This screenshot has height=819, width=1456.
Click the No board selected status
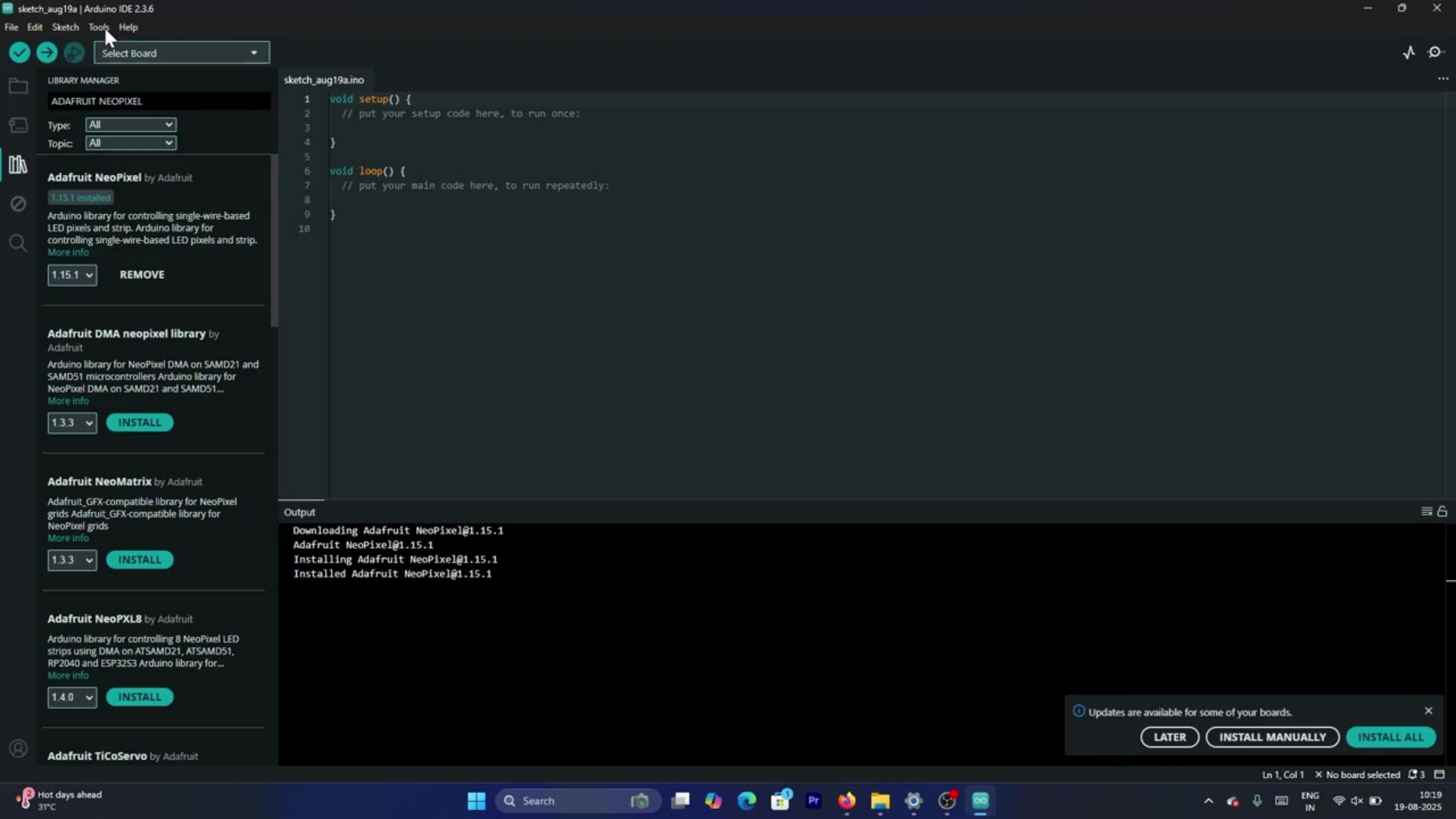point(1358,775)
